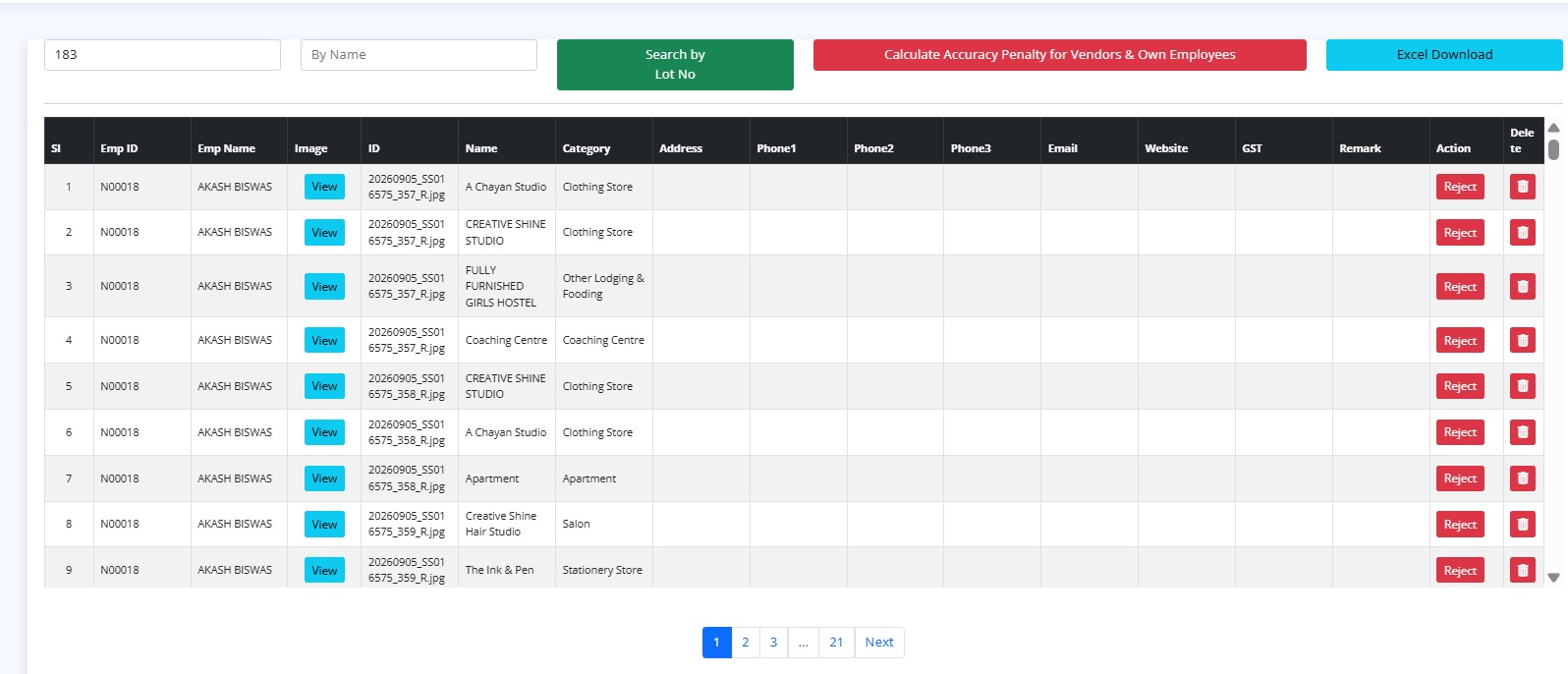The height and width of the screenshot is (674, 1568).
Task: Focus the lot number field containing 183
Action: pyautogui.click(x=162, y=55)
